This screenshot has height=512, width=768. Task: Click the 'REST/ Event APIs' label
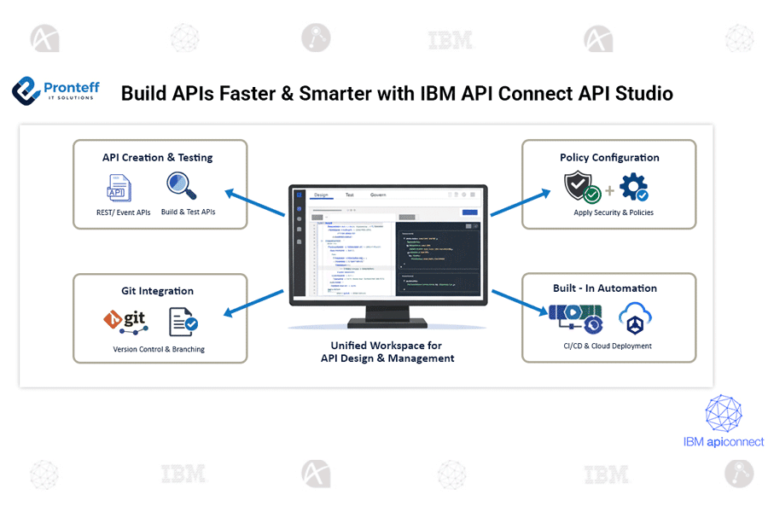coord(123,212)
